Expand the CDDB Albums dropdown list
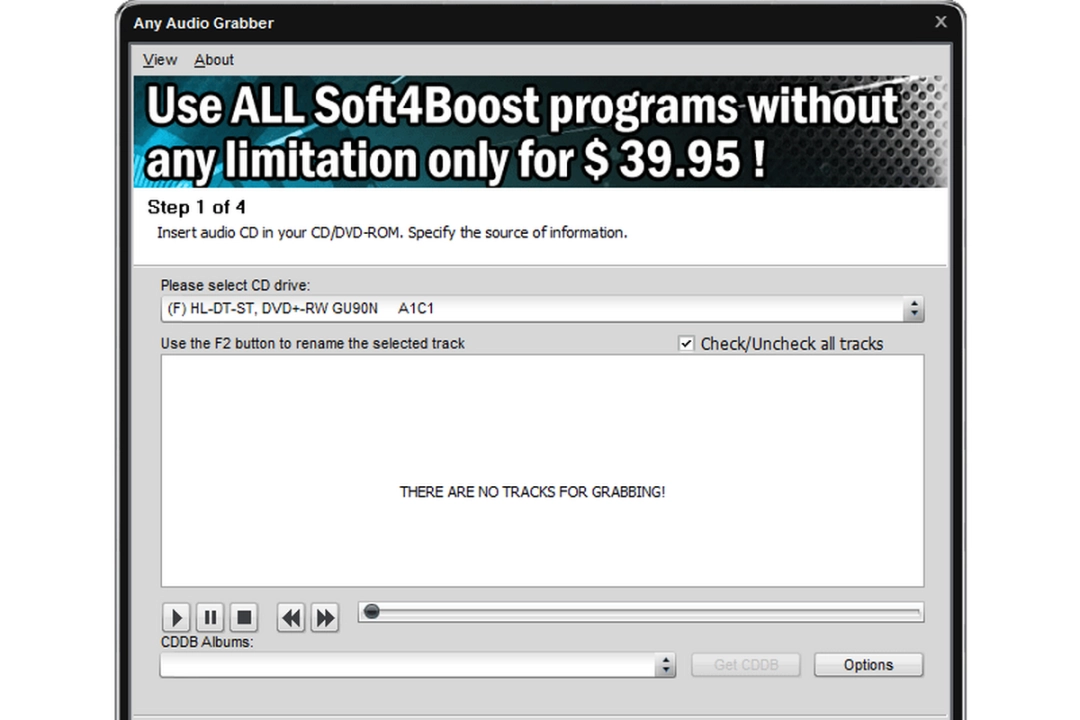The height and width of the screenshot is (720, 1080). coord(665,664)
